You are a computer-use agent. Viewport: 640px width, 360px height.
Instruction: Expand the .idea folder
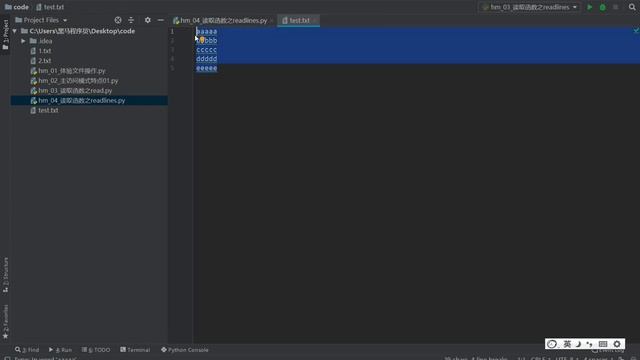coord(23,41)
